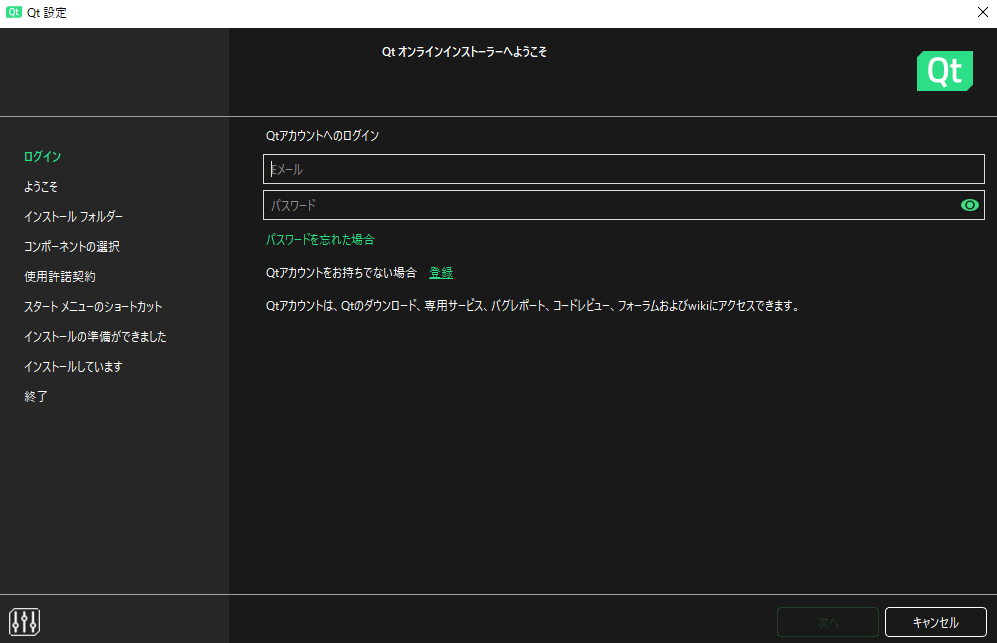
Task: Select スタート メニューのショートカット step
Action: [x=93, y=307]
